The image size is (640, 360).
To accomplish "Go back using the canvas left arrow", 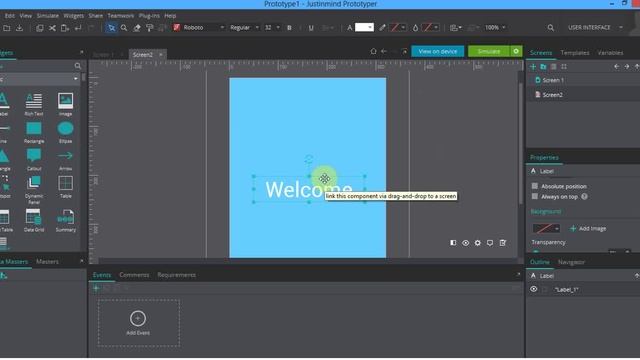I will click(x=384, y=51).
